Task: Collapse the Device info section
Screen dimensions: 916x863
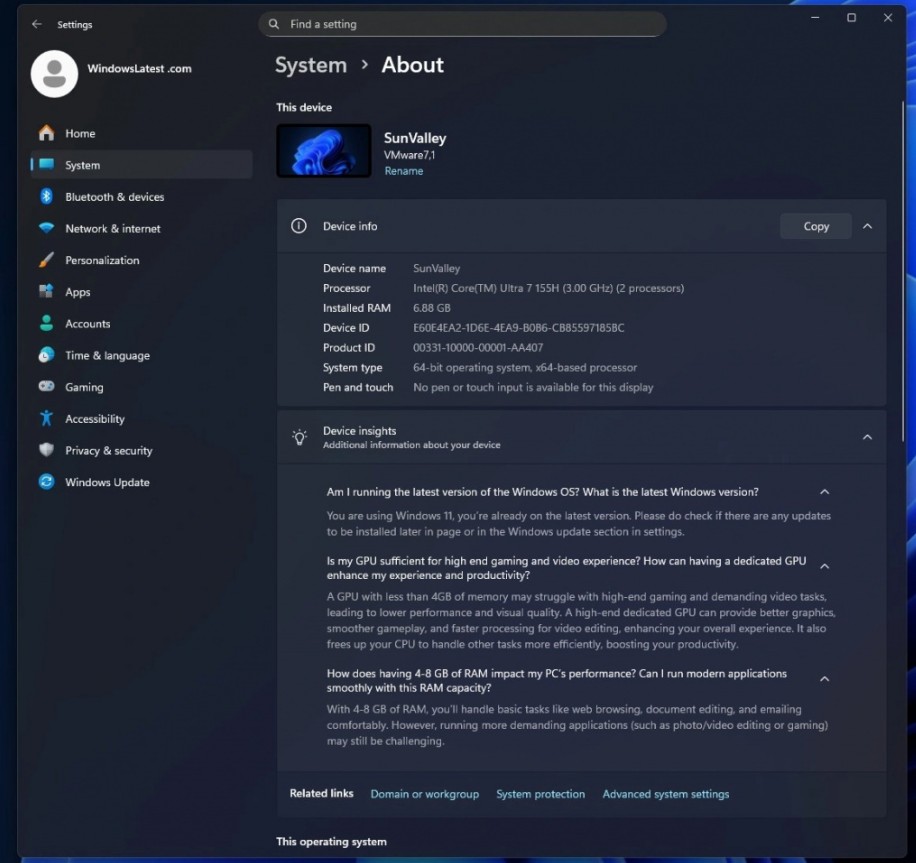Action: [868, 226]
